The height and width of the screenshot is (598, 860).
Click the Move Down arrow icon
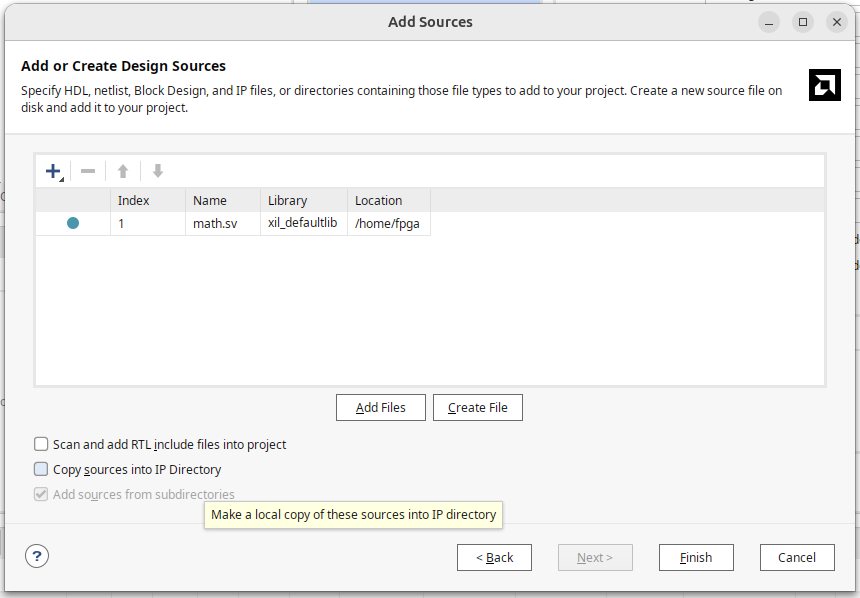click(x=157, y=171)
